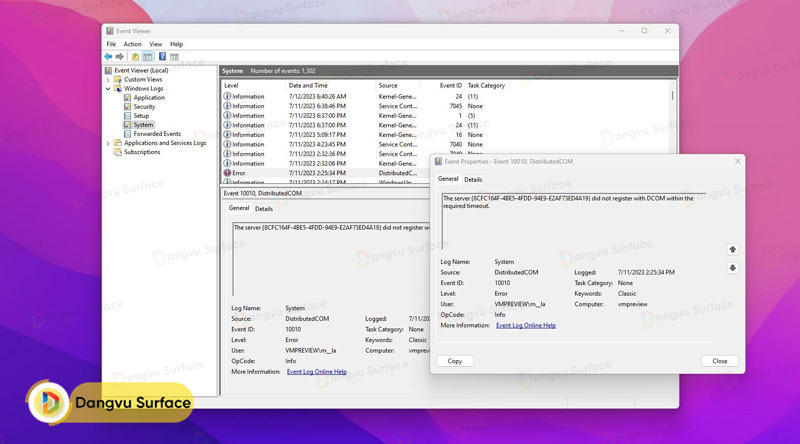
Task: Click the down arrow in Event Properties dialog
Action: (733, 268)
